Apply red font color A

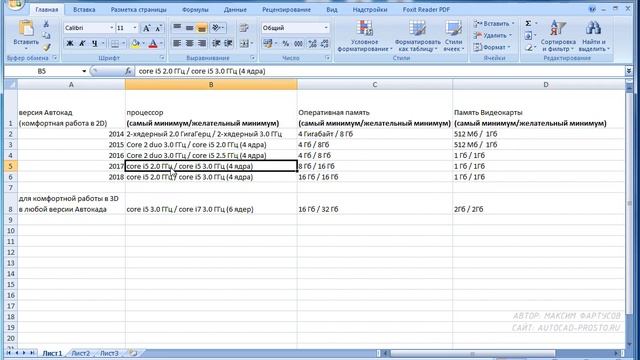[x=153, y=43]
